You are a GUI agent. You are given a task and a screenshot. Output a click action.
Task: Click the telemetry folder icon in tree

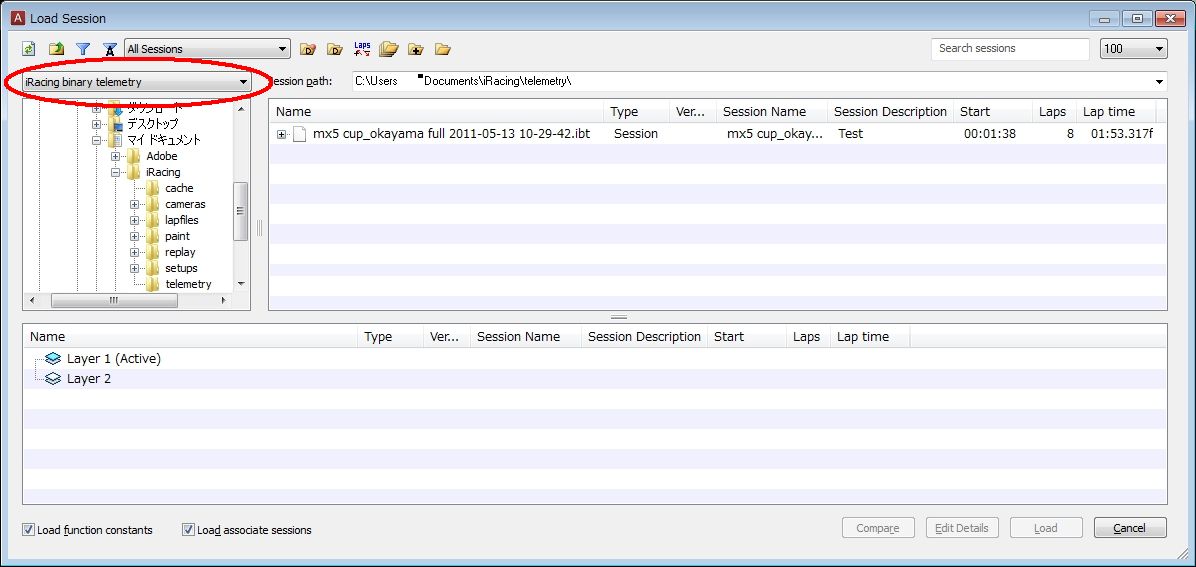pyautogui.click(x=153, y=284)
